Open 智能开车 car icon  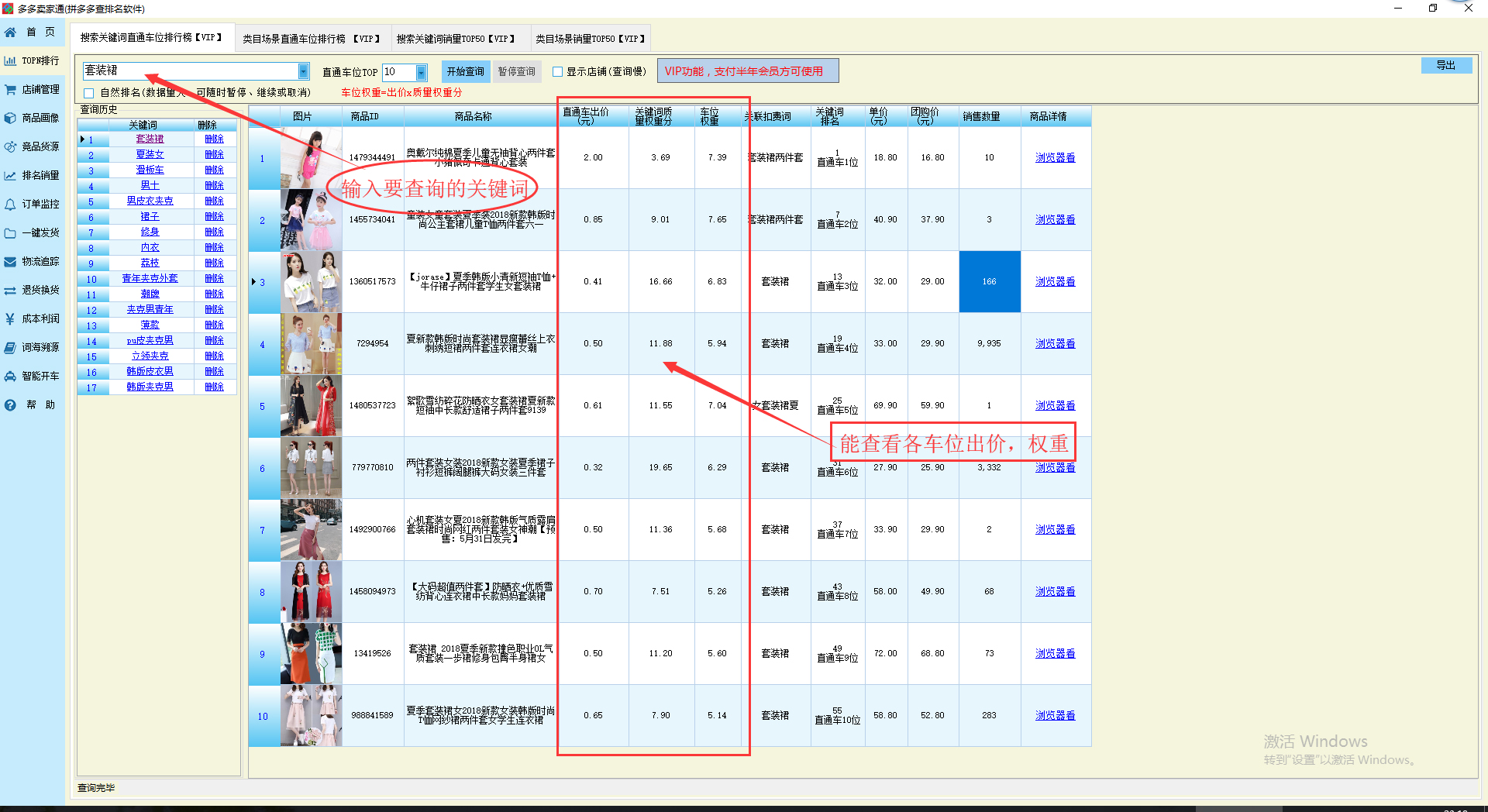[10, 377]
